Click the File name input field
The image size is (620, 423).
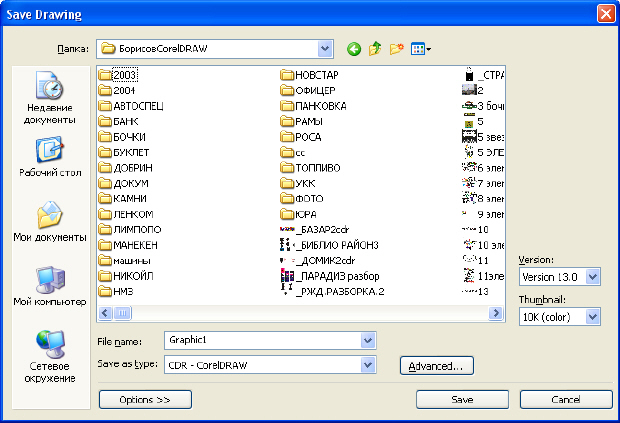[x=260, y=340]
